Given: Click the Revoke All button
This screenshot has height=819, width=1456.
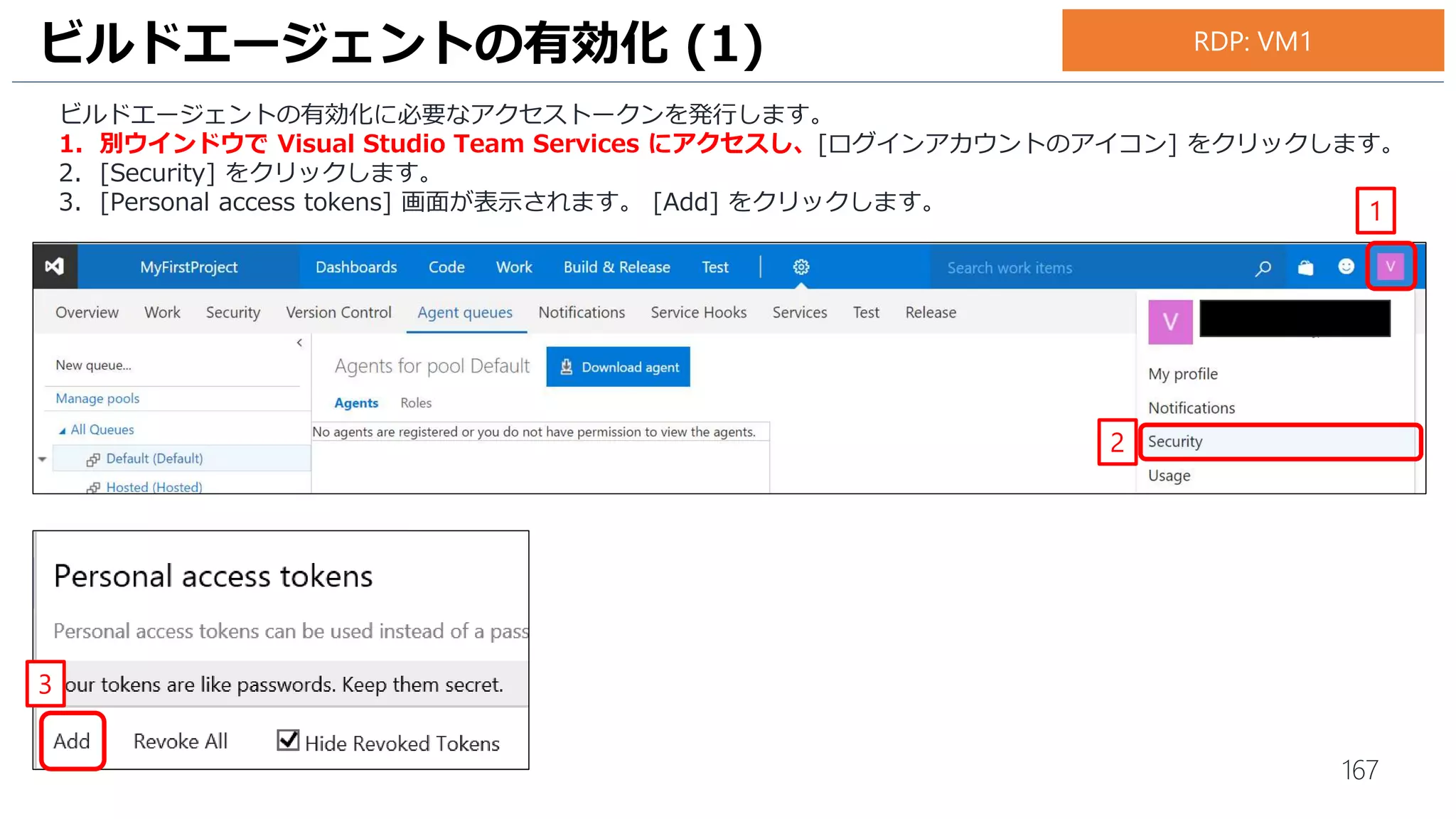Looking at the screenshot, I should coord(181,742).
